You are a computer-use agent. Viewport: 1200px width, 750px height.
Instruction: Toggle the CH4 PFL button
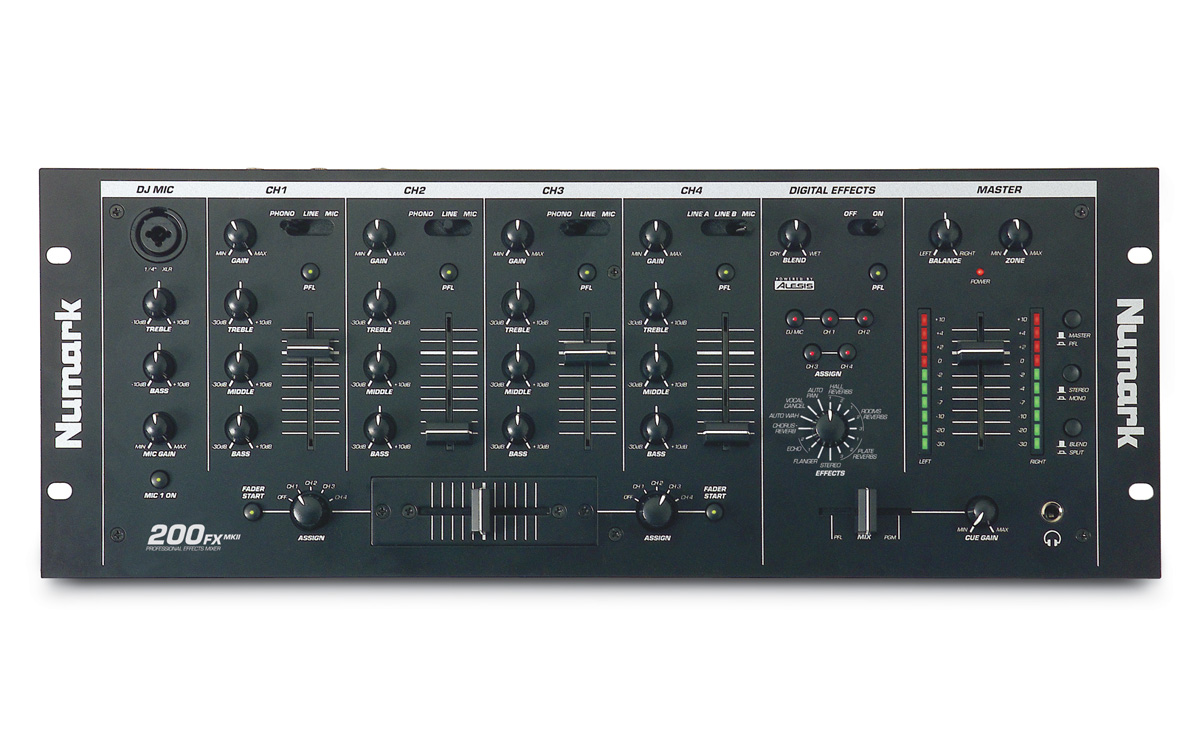725,272
